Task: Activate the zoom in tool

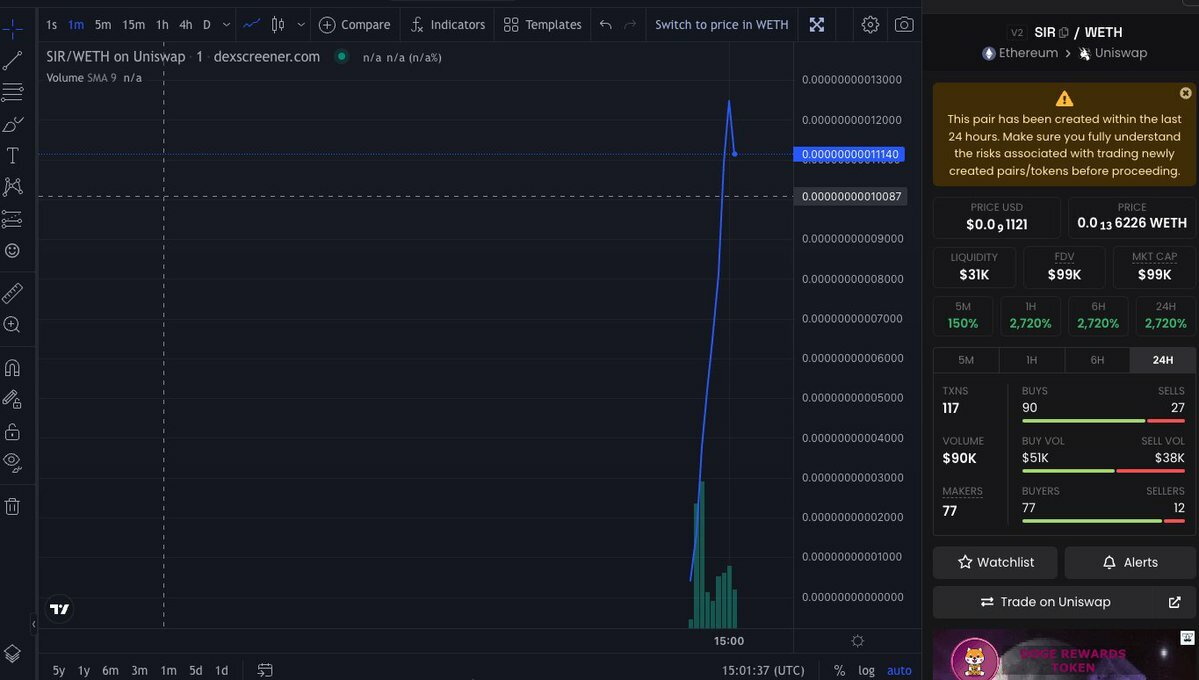Action: click(12, 324)
